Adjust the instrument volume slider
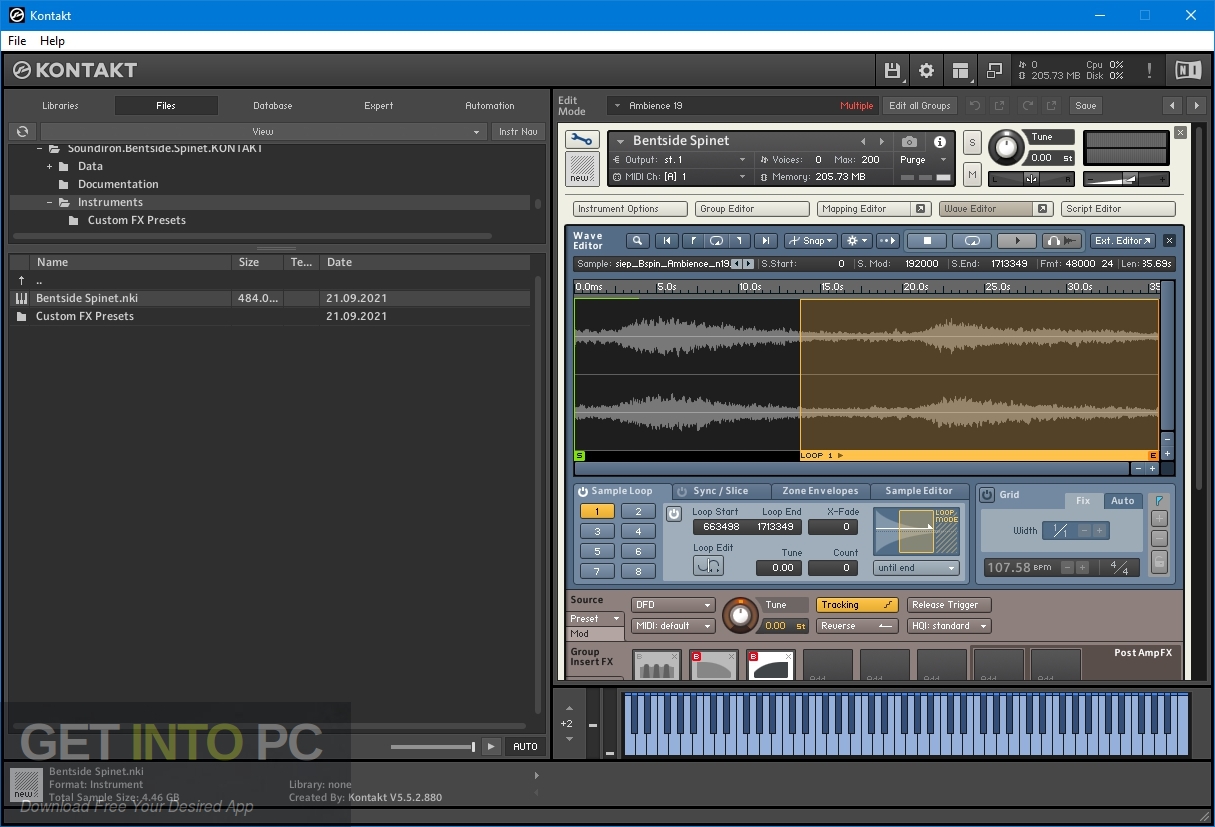This screenshot has height=827, width=1215. 1126,179
